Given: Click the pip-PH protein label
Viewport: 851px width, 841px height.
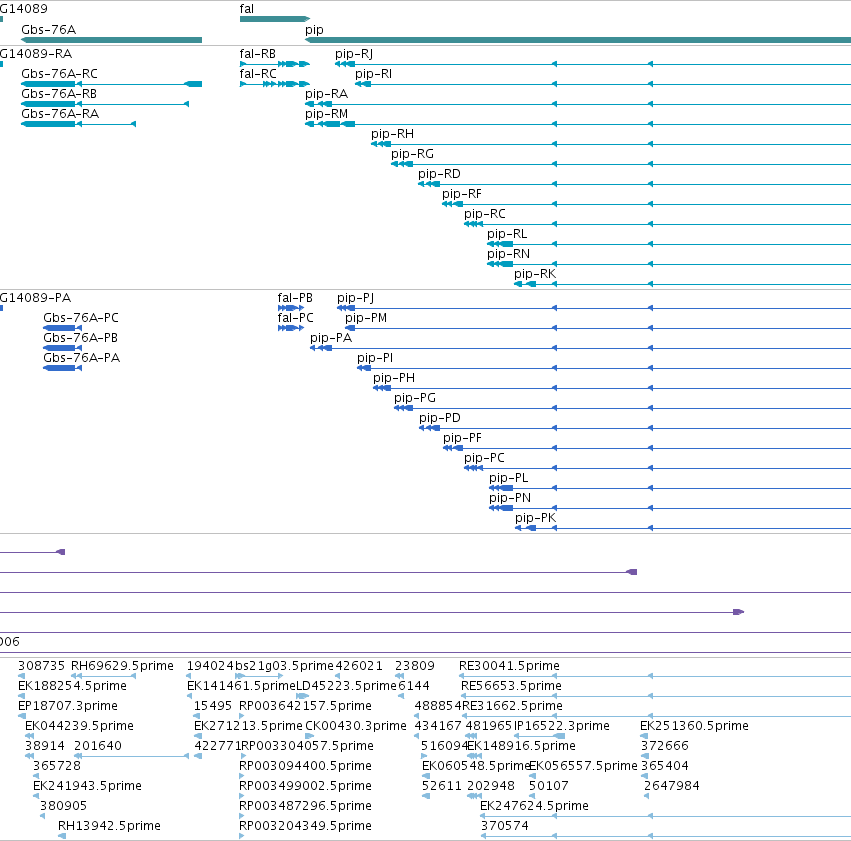Looking at the screenshot, I should coord(393,378).
